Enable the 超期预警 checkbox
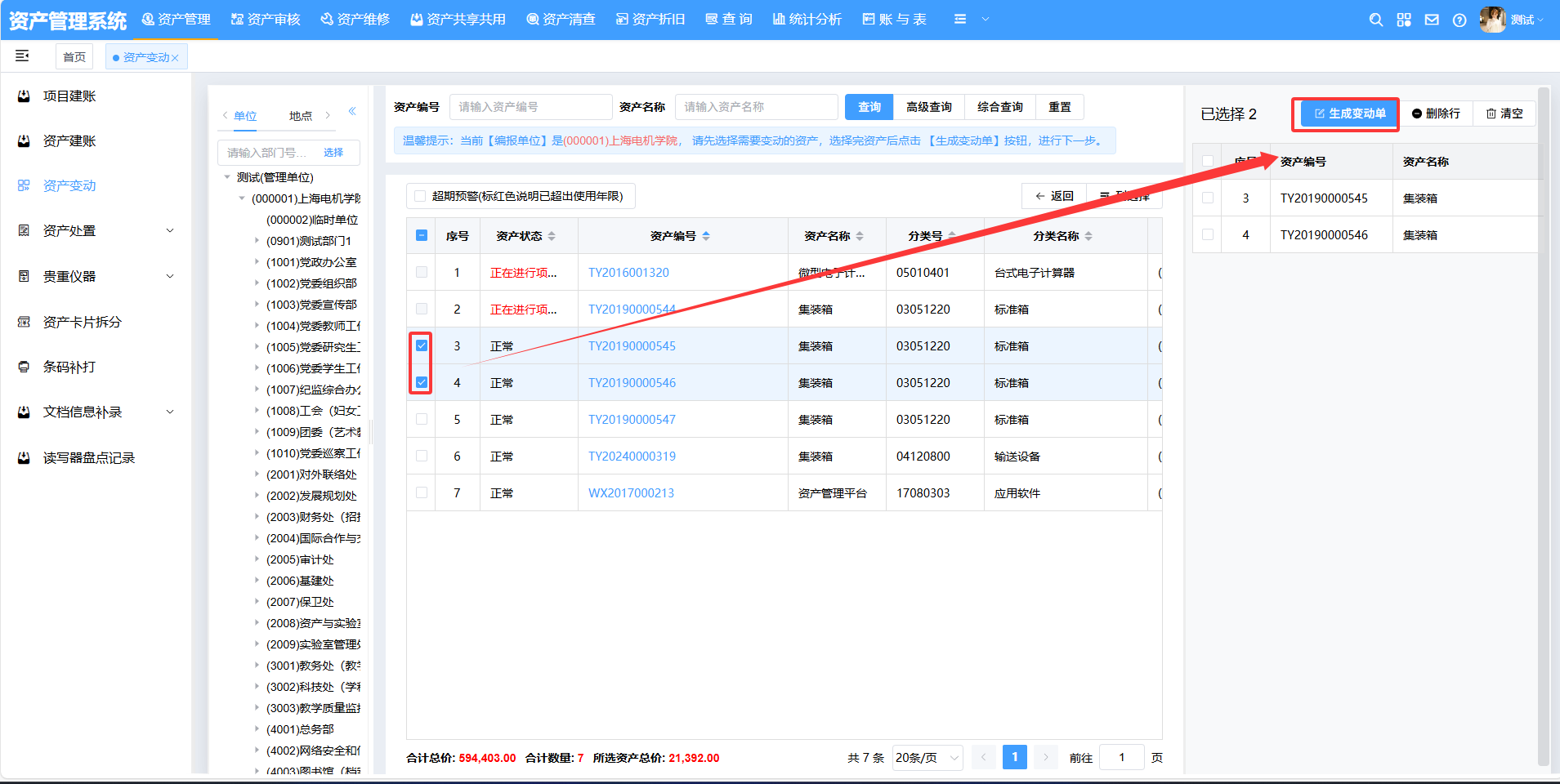The image size is (1560, 784). click(420, 196)
